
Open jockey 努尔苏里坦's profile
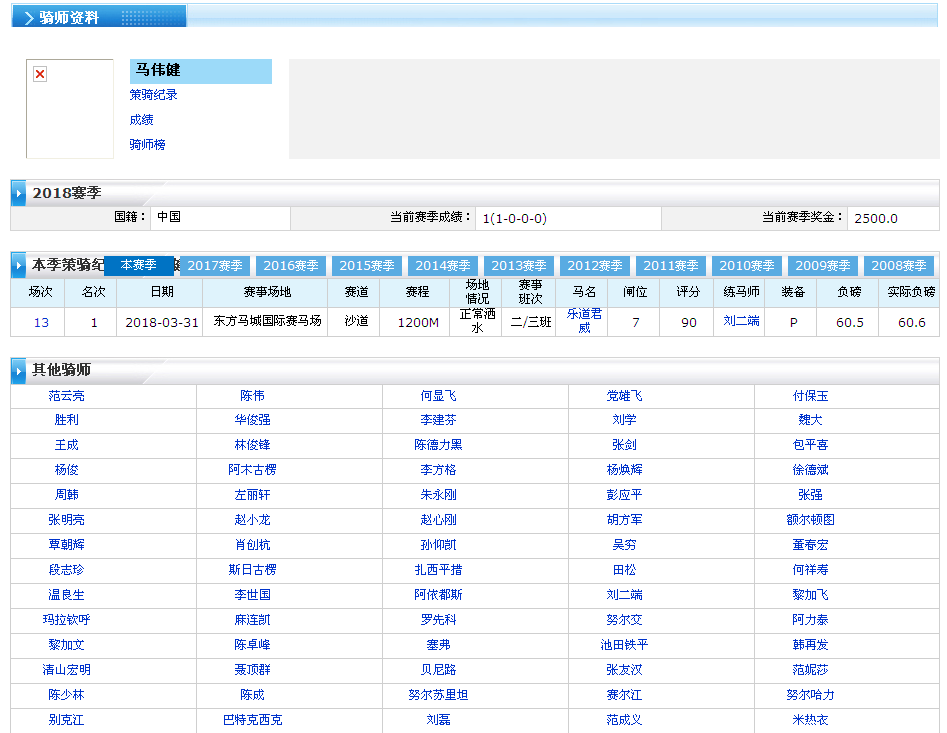coord(438,695)
